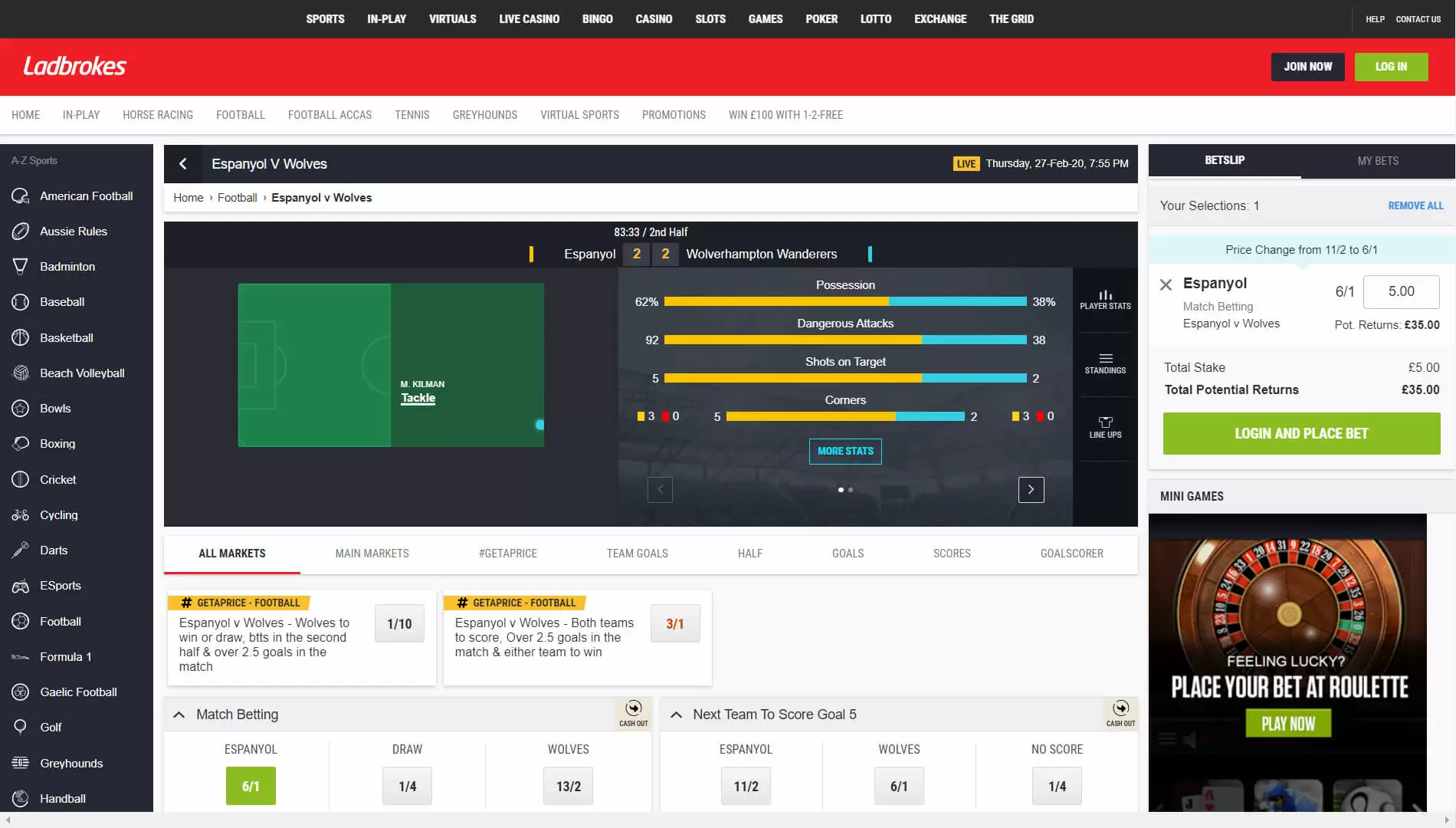Click the back arrow beside Espanyol V Wolves
Viewport: 1456px width, 828px height.
[183, 163]
